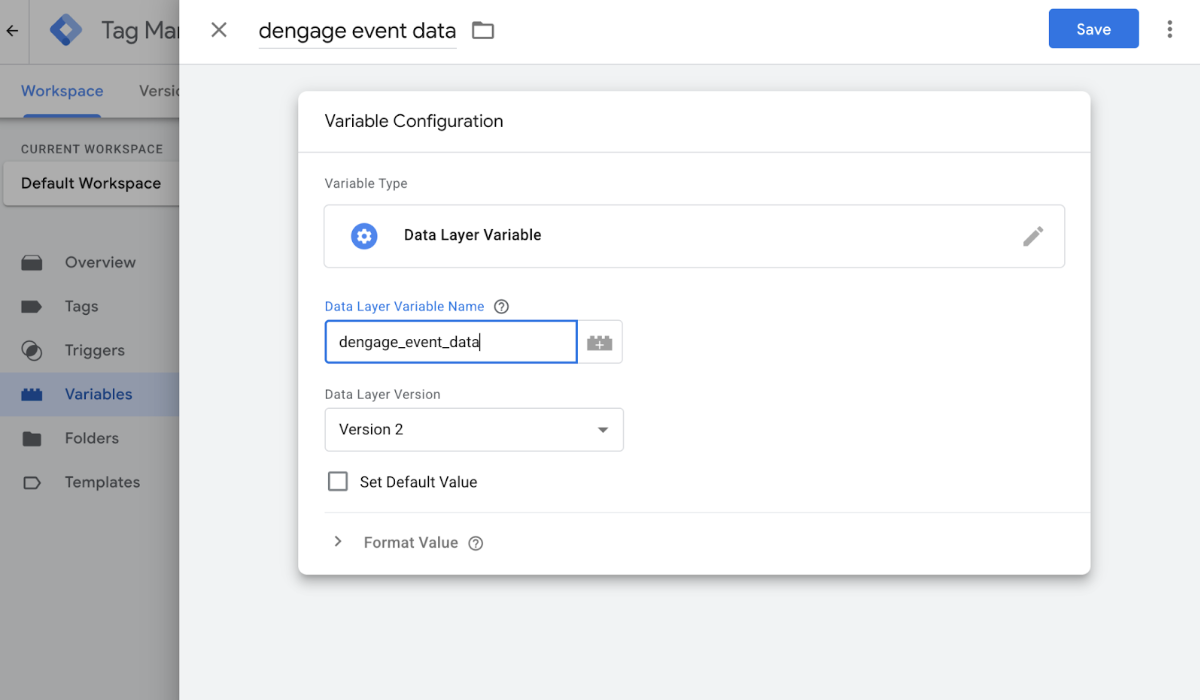Image resolution: width=1200 pixels, height=700 pixels.
Task: Open the Data Layer Version dropdown
Action: point(474,430)
